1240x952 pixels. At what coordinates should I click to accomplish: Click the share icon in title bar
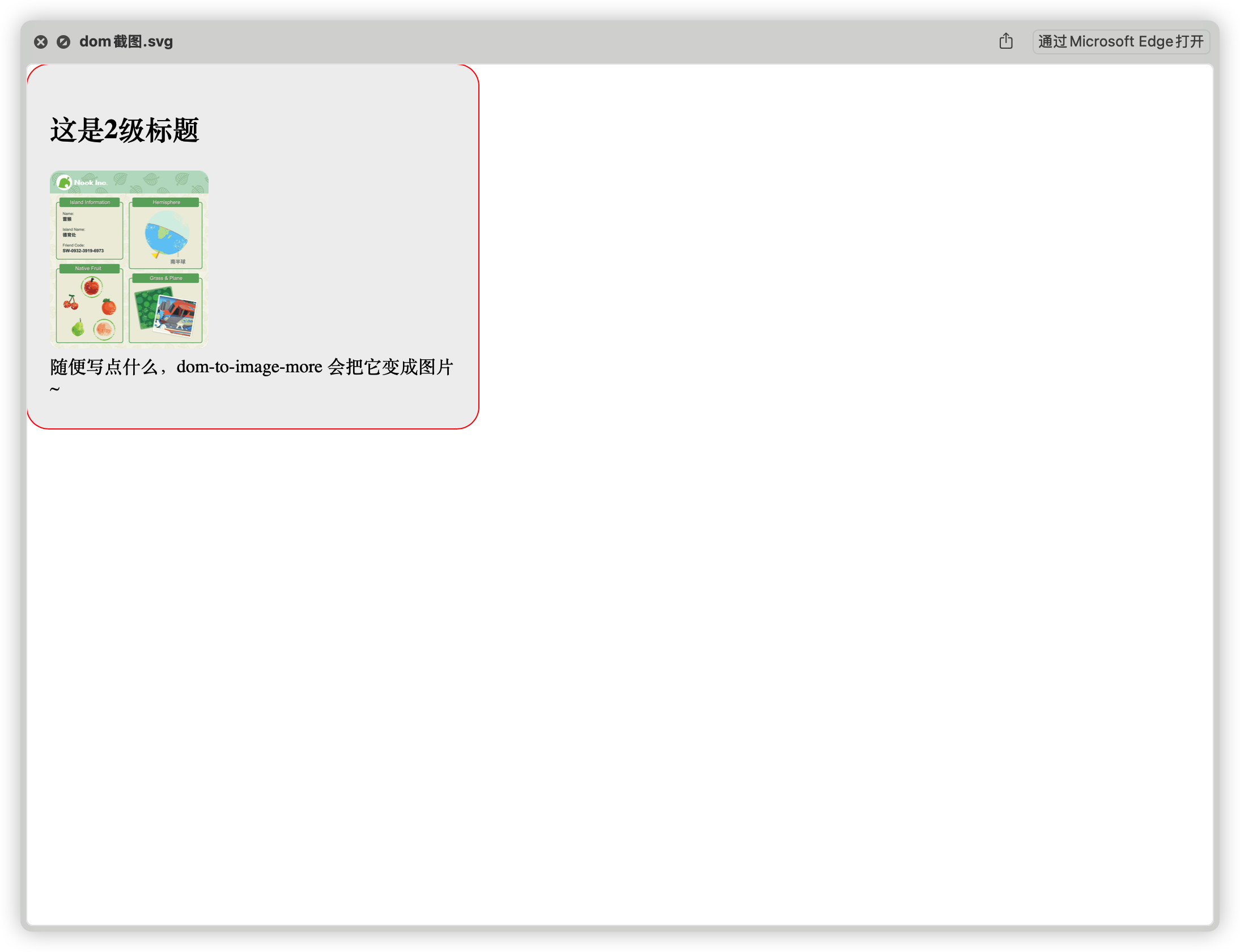1006,41
